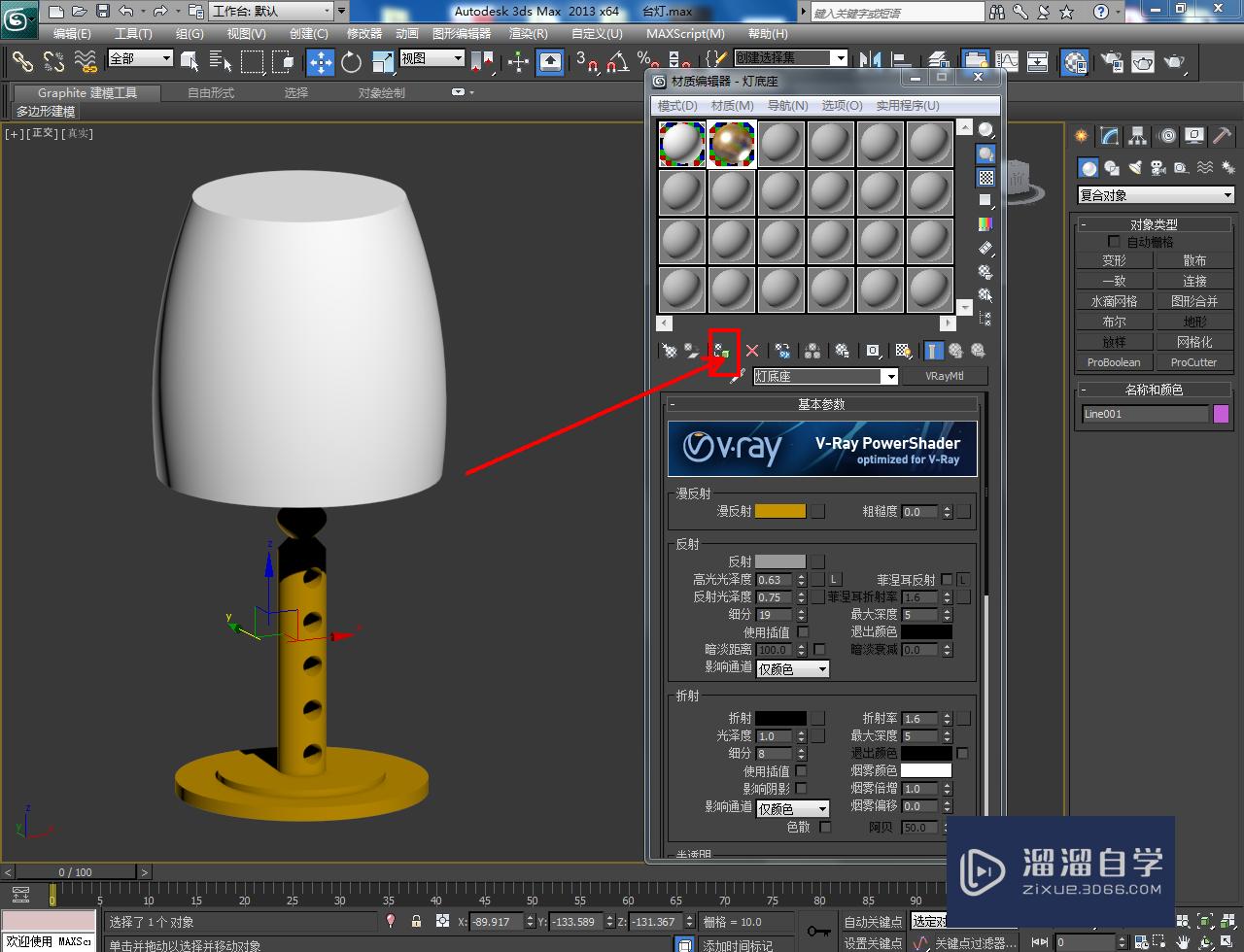The image size is (1244, 952).
Task: Expand the 灯底座 material name dropdown
Action: pos(889,377)
